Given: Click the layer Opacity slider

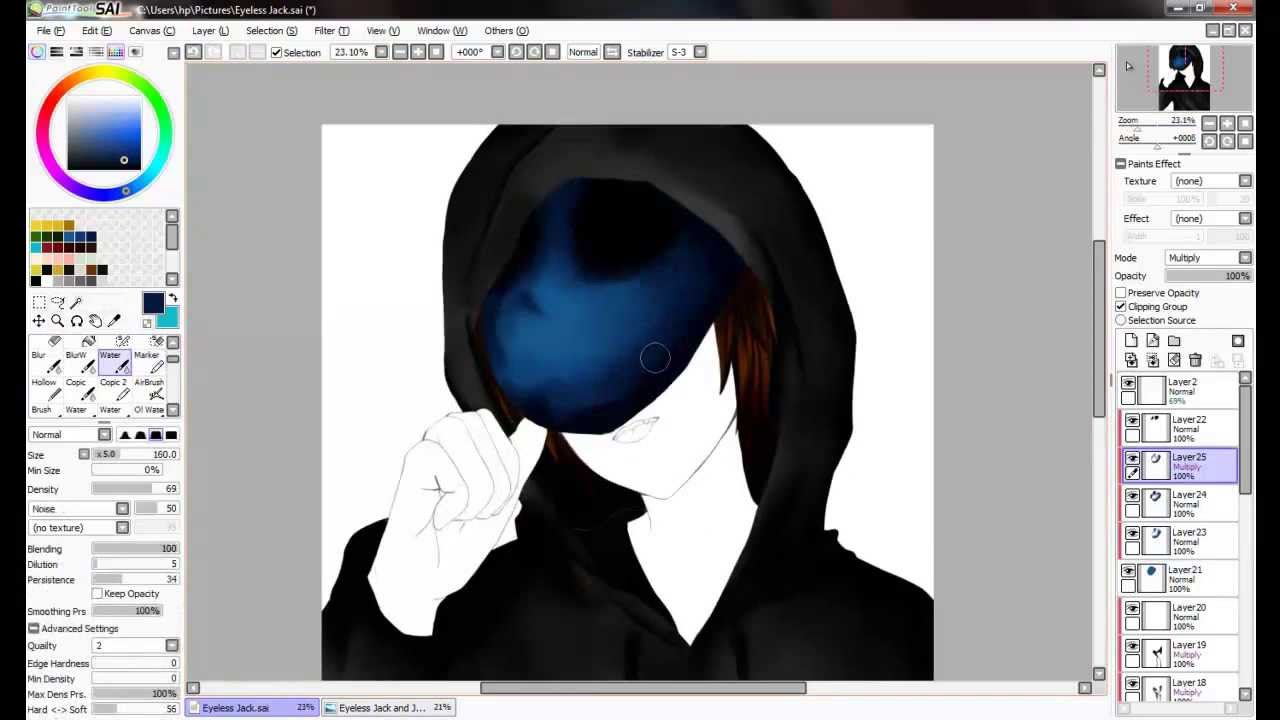Looking at the screenshot, I should (1208, 276).
